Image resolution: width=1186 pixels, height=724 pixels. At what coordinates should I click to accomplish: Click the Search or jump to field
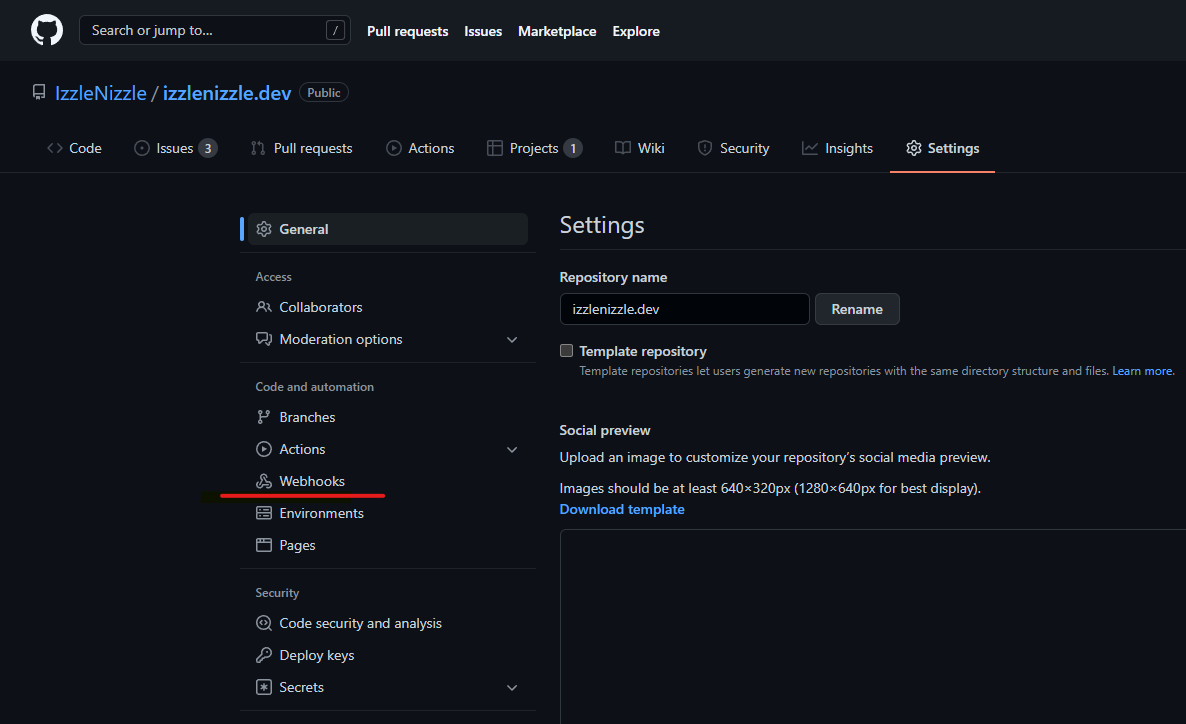click(x=215, y=30)
